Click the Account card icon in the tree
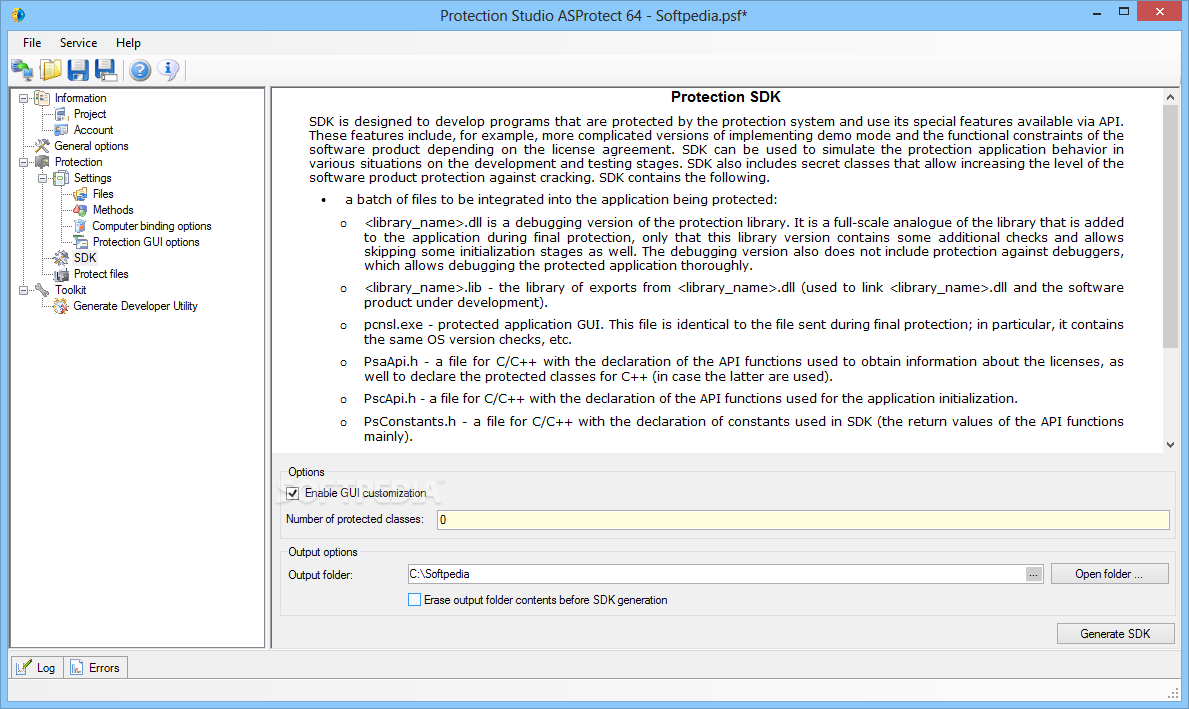 (61, 130)
